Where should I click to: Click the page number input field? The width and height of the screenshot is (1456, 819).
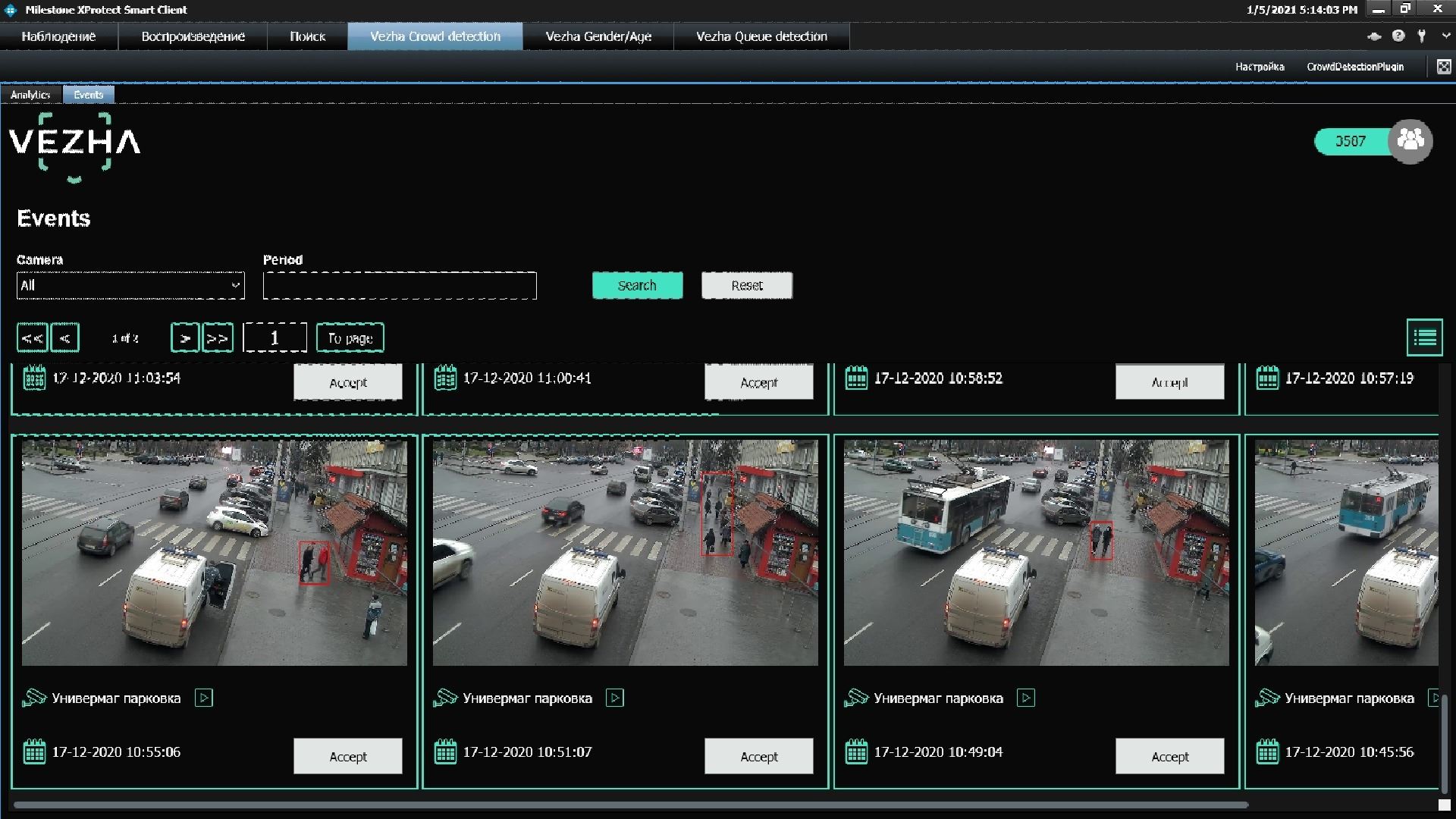pos(275,337)
